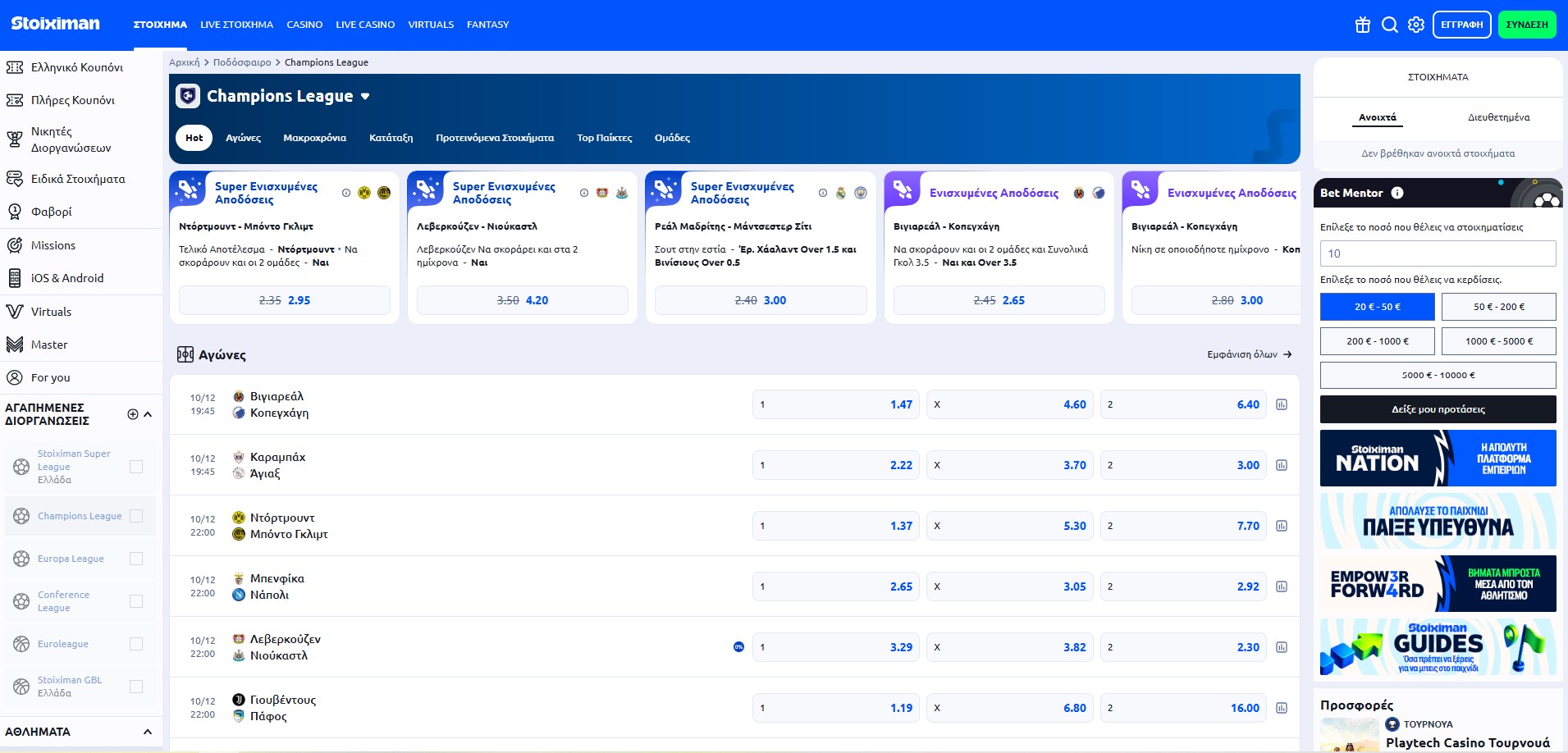Click the bet amount input field
1568x753 pixels.
coord(1438,253)
